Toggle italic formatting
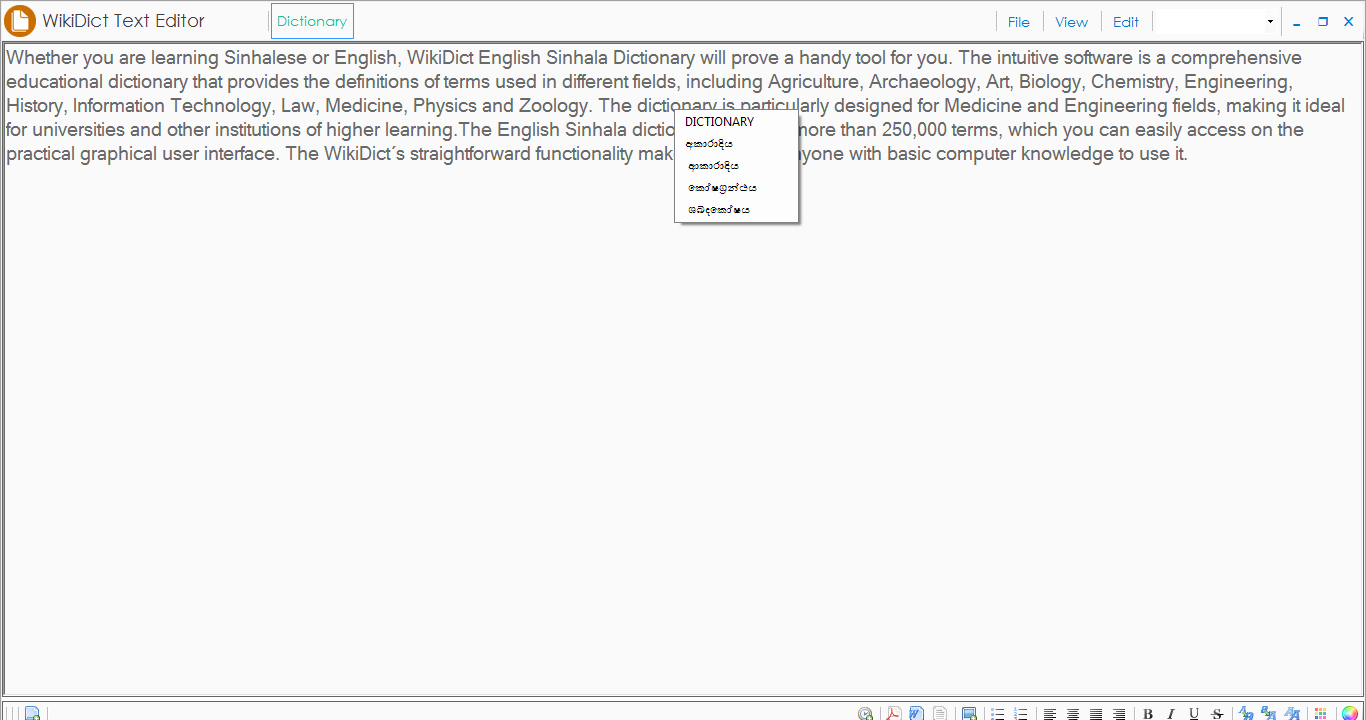 pos(1171,714)
